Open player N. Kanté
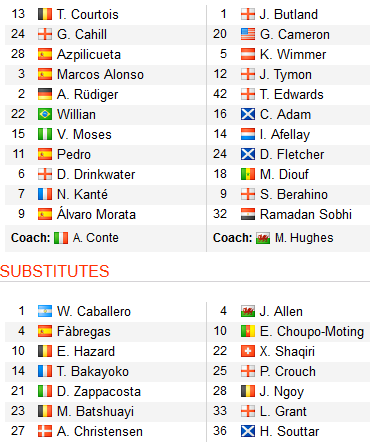Viewport: 370px width, 443px height. pos(82,194)
